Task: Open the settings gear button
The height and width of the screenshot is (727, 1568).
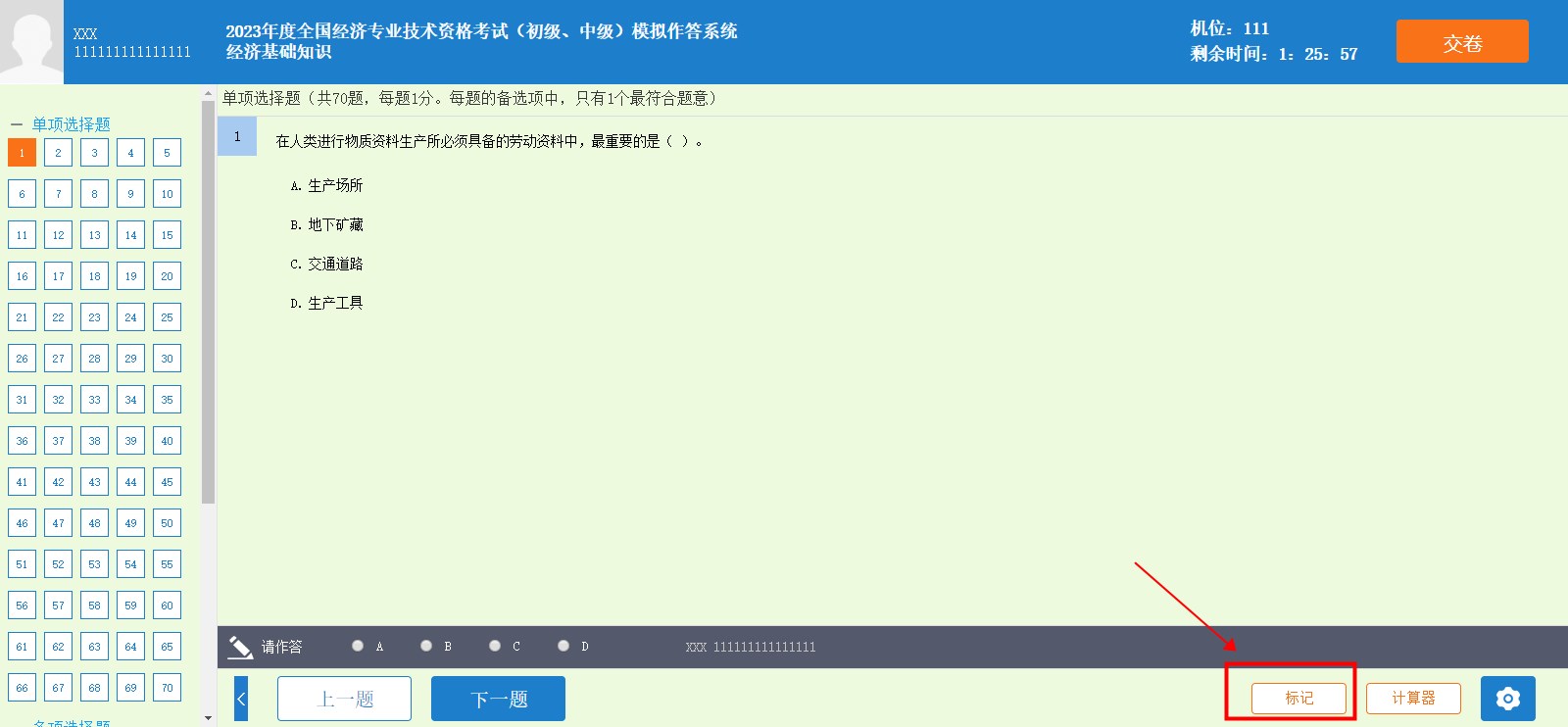Action: click(1507, 699)
